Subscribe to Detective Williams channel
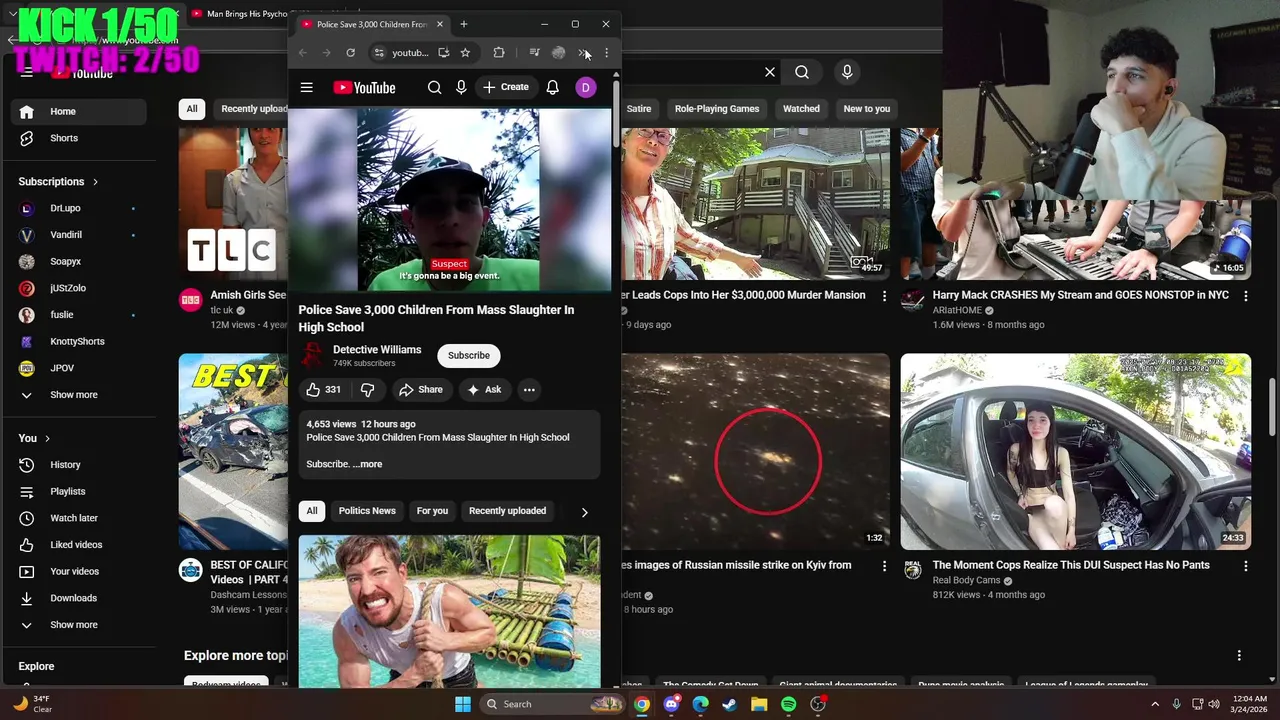The width and height of the screenshot is (1280, 720). [x=469, y=356]
